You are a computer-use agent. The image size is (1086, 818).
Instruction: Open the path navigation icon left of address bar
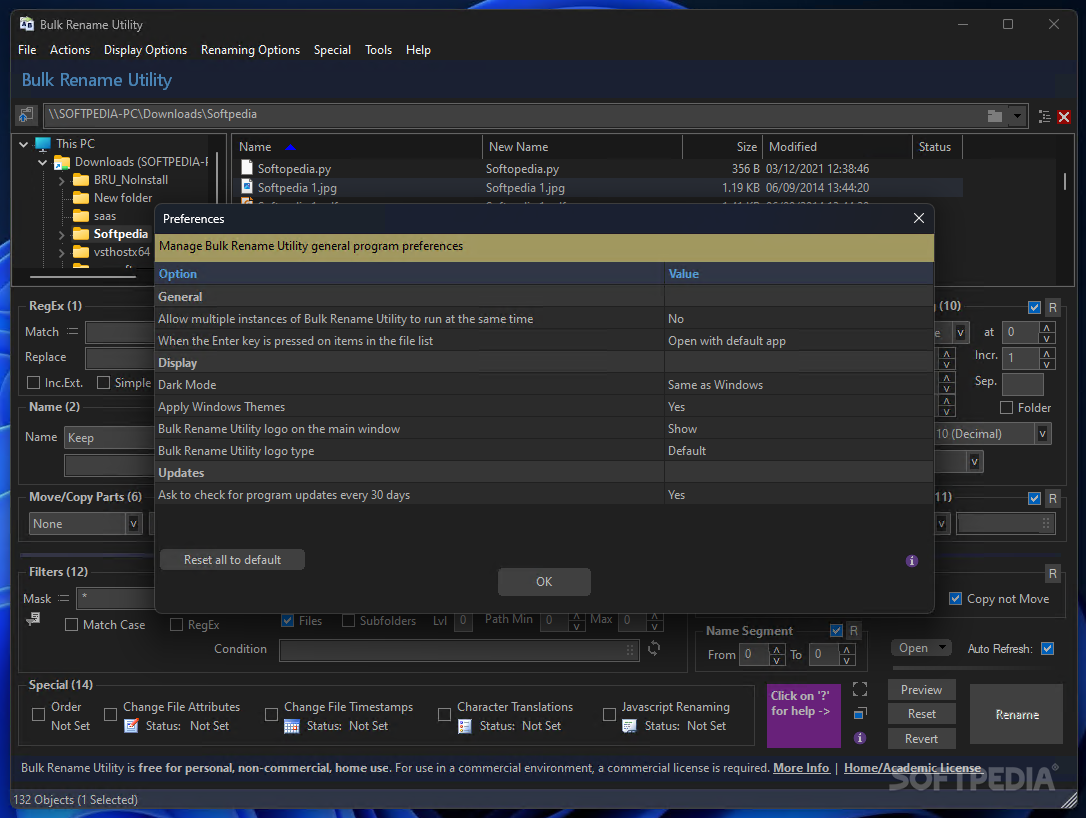point(26,115)
